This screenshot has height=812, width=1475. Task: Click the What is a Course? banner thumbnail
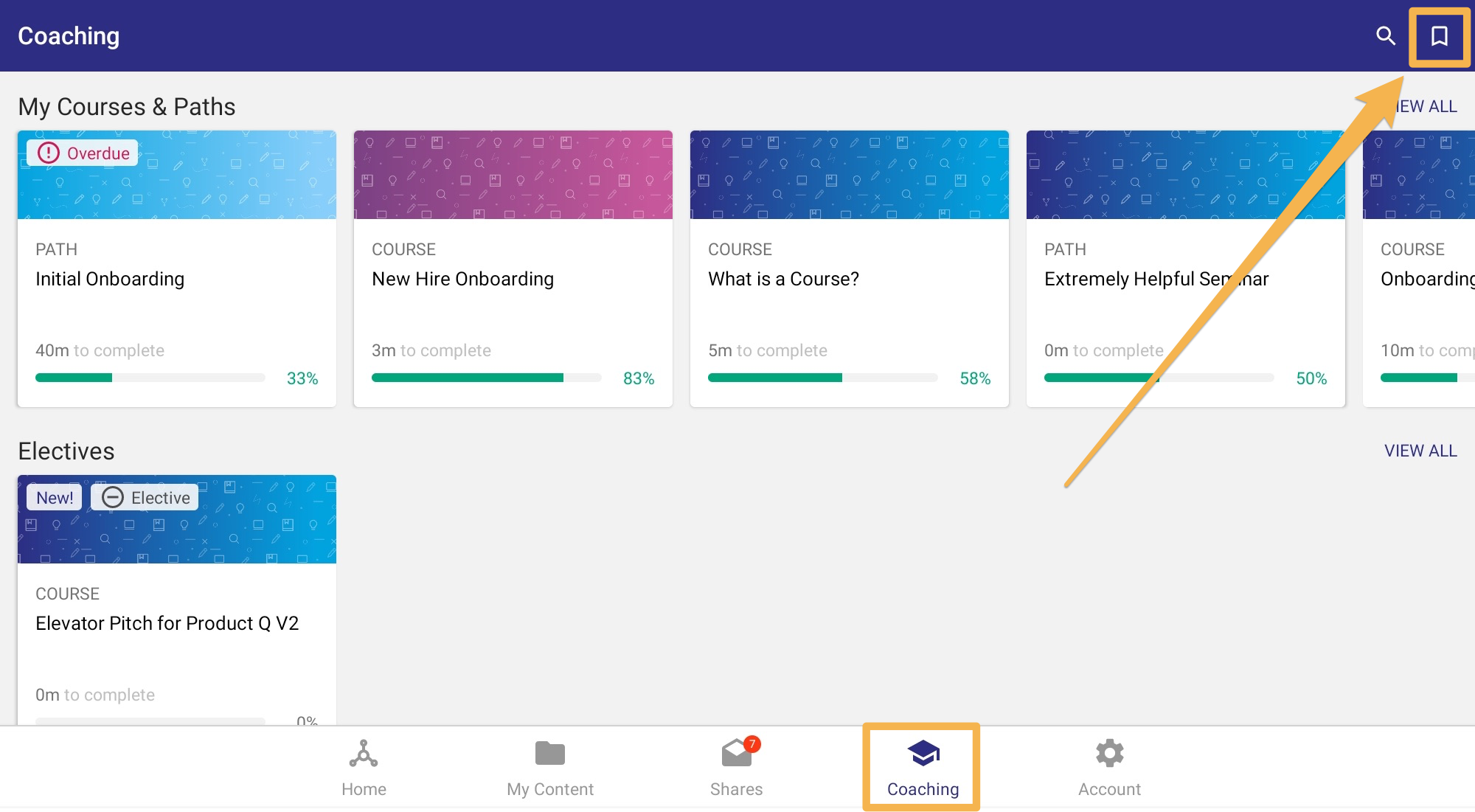[x=850, y=175]
